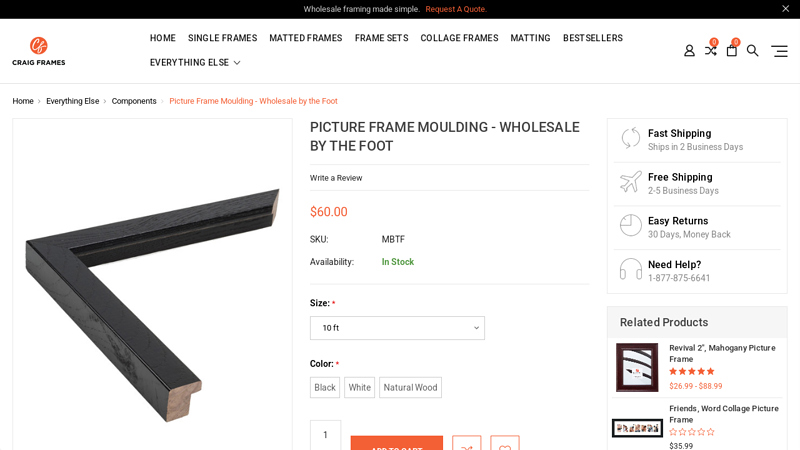Click the search magnifier icon

pyautogui.click(x=753, y=51)
